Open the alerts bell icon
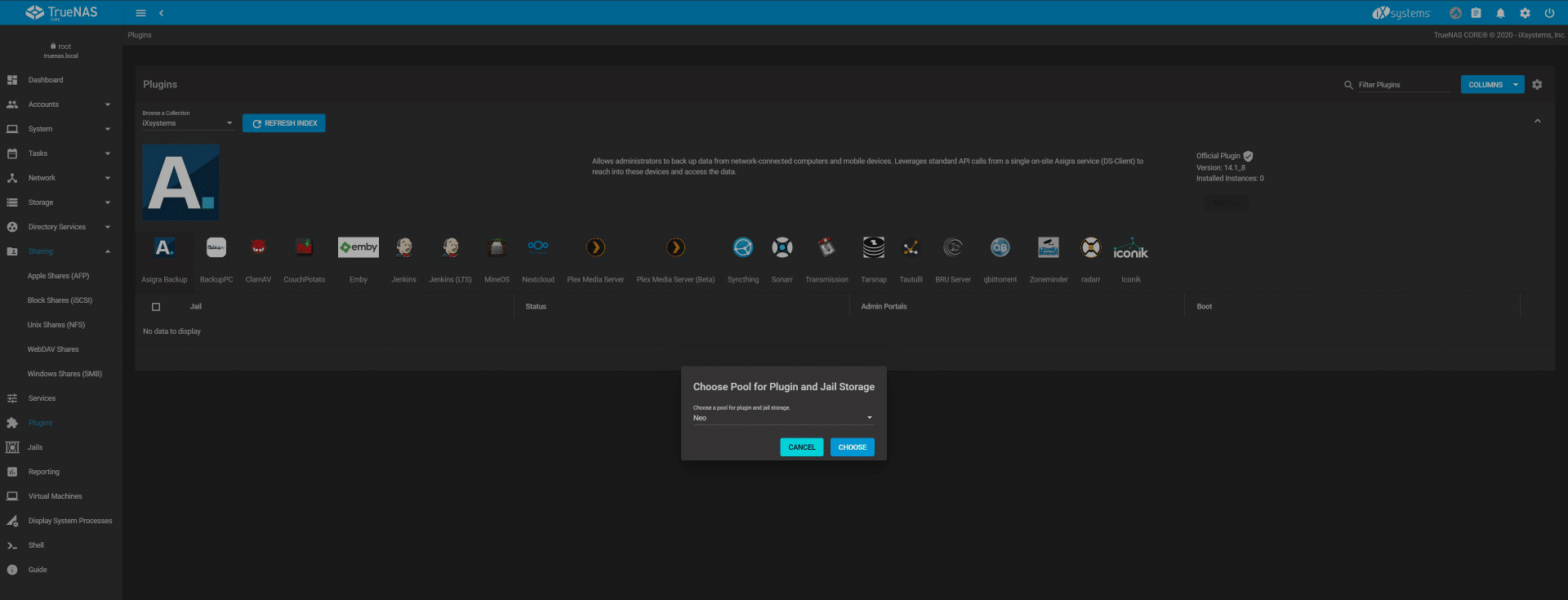Image resolution: width=1568 pixels, height=600 pixels. [1500, 13]
